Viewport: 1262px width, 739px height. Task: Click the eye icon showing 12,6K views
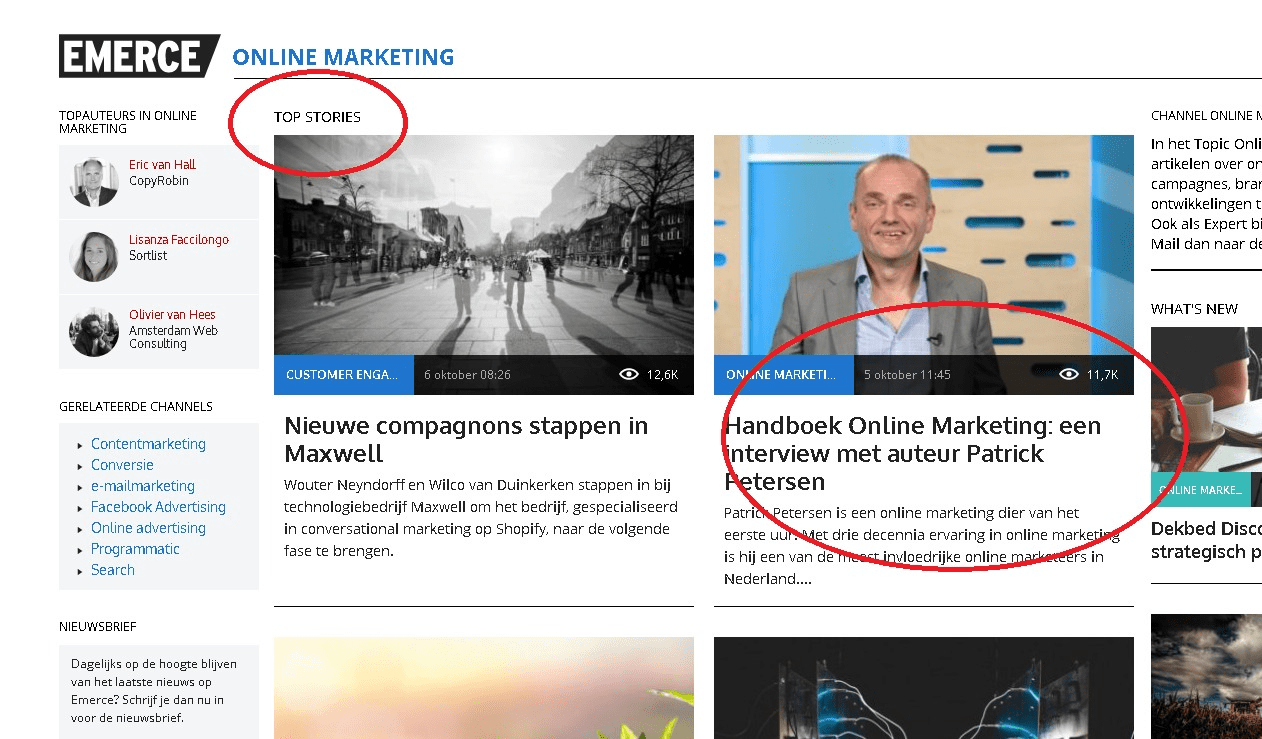pos(629,375)
